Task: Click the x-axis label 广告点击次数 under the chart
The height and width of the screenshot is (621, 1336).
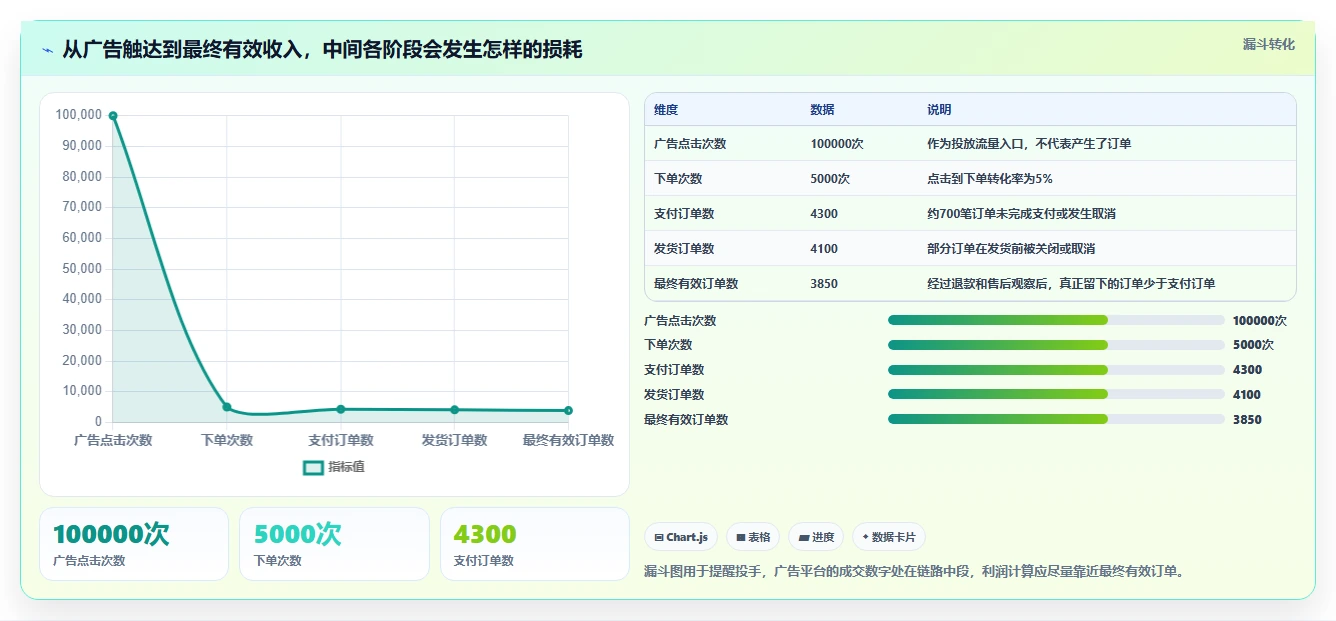Action: (113, 440)
